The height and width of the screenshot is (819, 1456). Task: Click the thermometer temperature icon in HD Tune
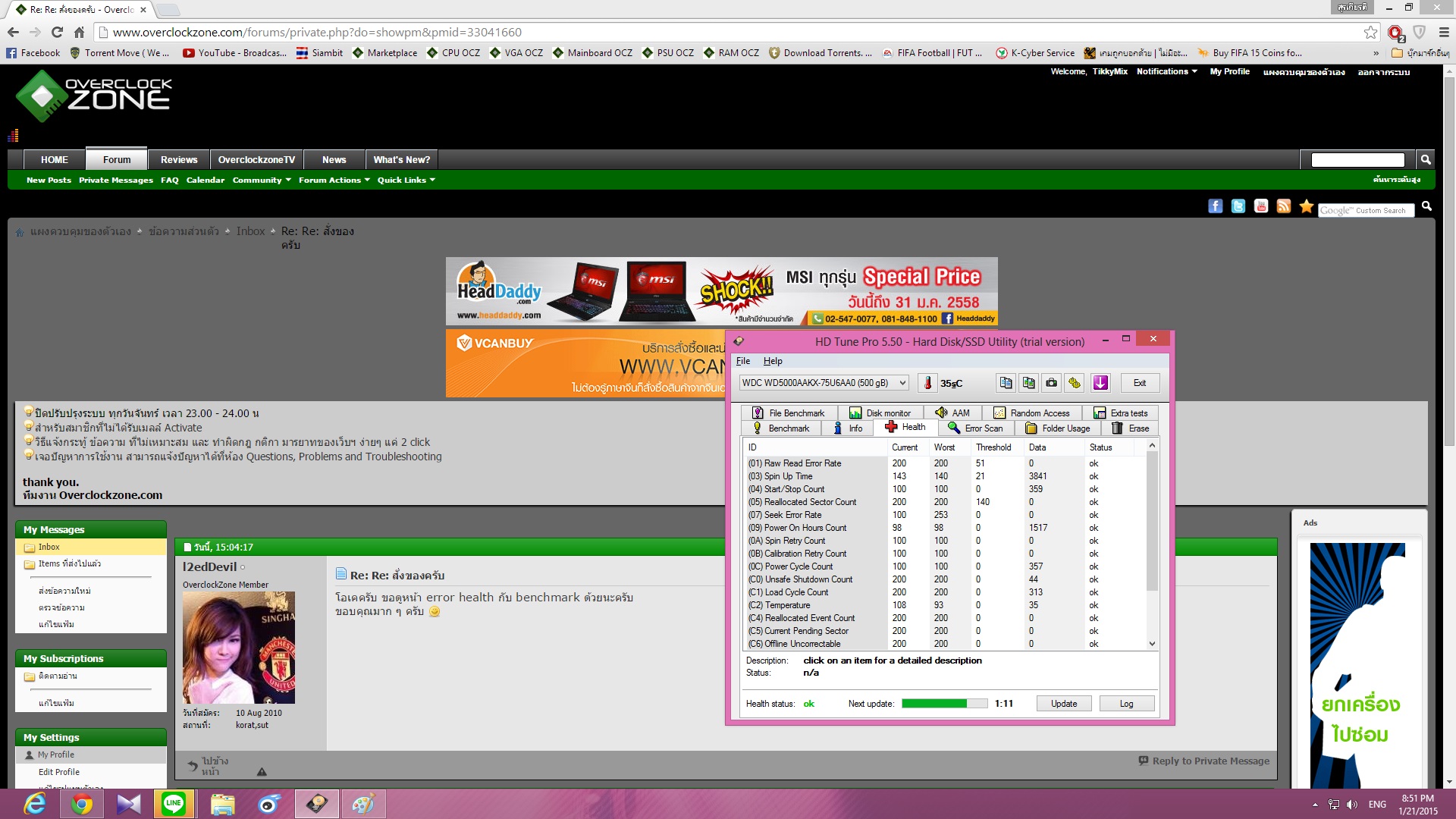click(x=927, y=383)
